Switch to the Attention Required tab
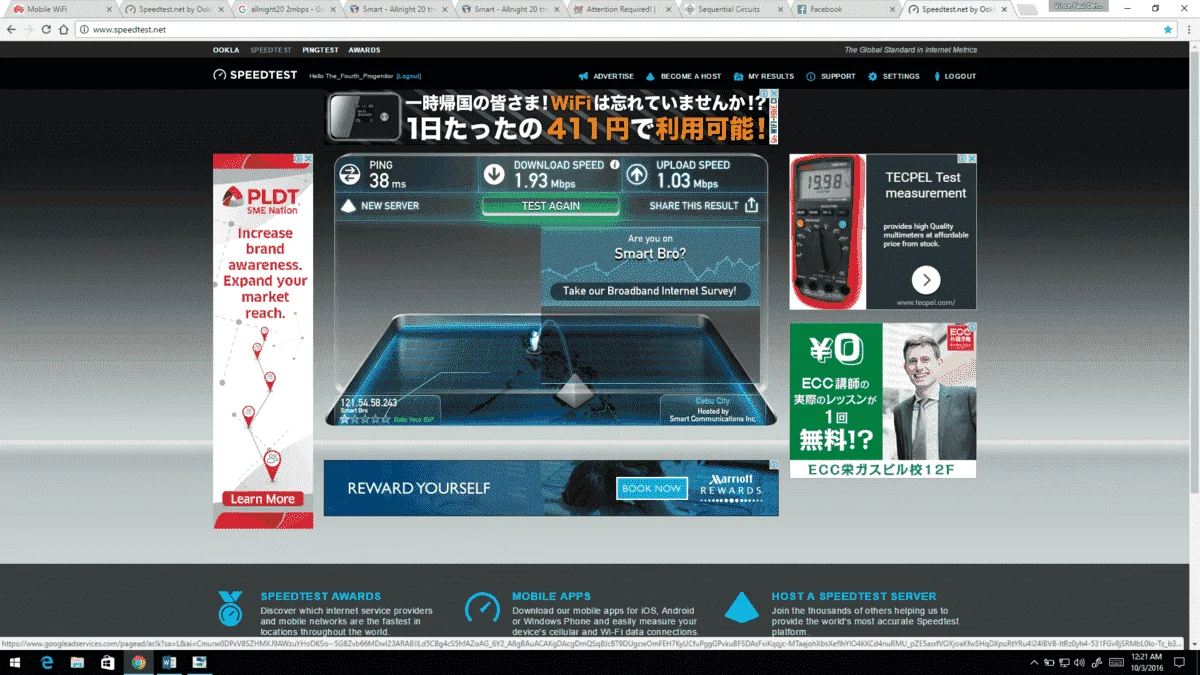 point(623,9)
